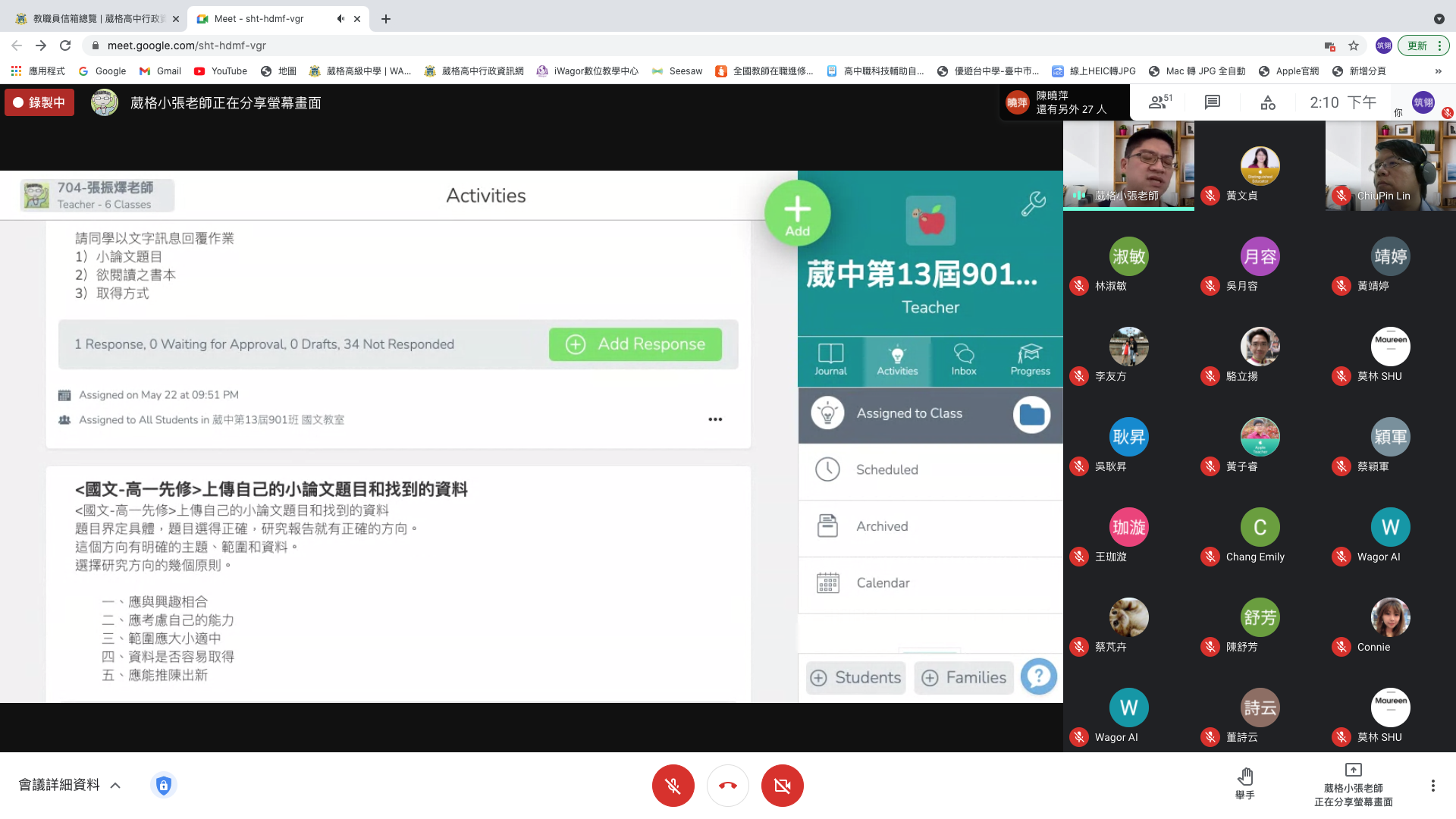
Task: Toggle the microphone mute button
Action: point(673,786)
